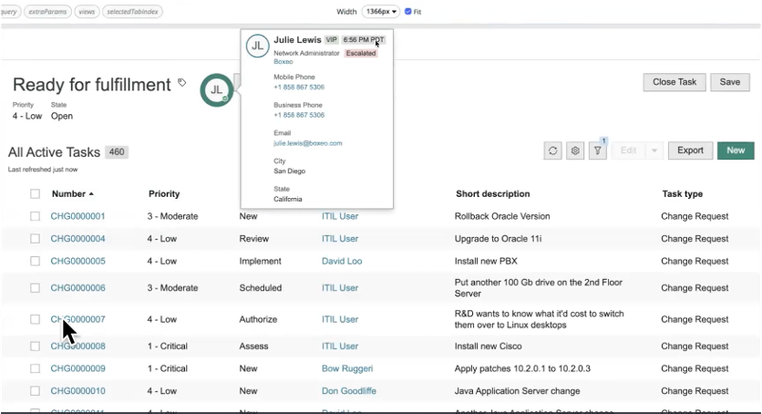
Task: Click the Escalated badge on the card
Action: click(x=361, y=53)
